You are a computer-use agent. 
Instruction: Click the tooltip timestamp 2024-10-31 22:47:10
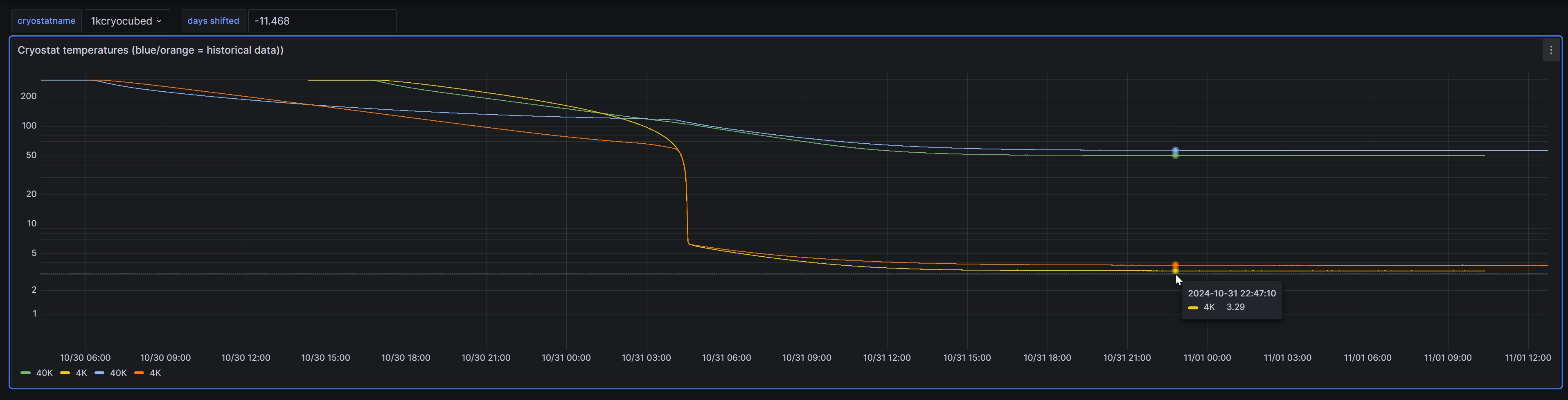pyautogui.click(x=1231, y=294)
